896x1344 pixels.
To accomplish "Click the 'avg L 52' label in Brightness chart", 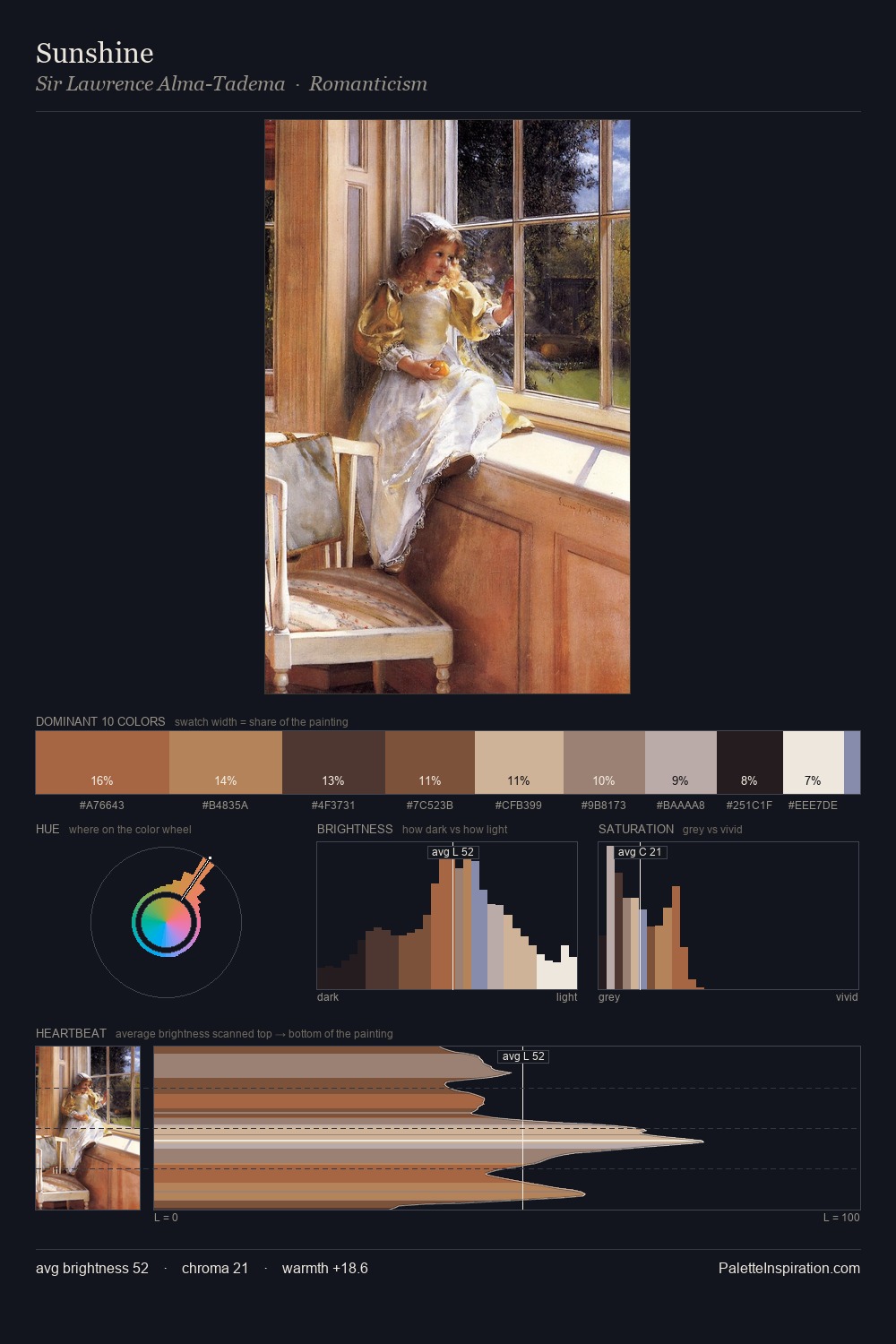I will pos(452,852).
